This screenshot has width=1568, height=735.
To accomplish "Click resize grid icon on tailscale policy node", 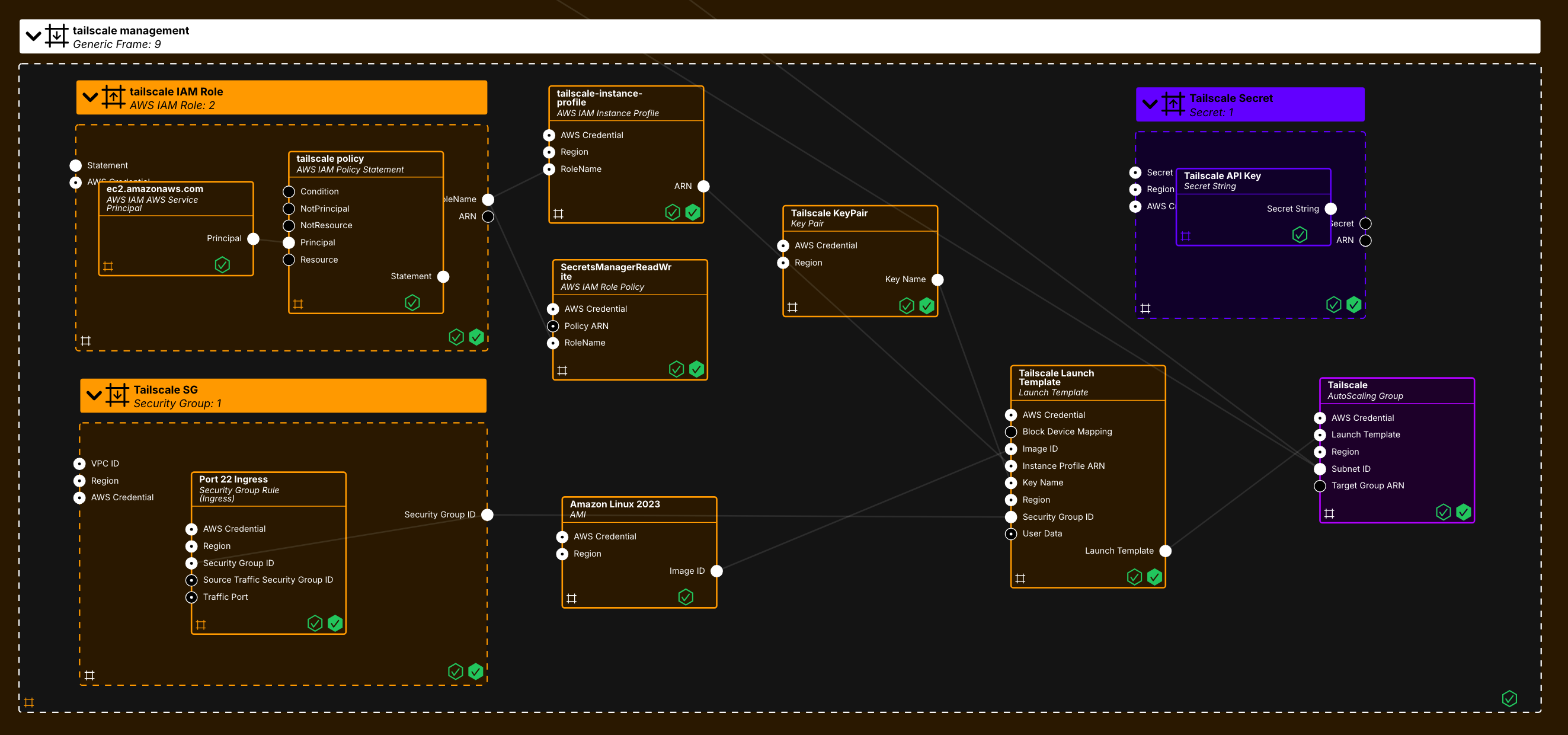I will tap(298, 304).
